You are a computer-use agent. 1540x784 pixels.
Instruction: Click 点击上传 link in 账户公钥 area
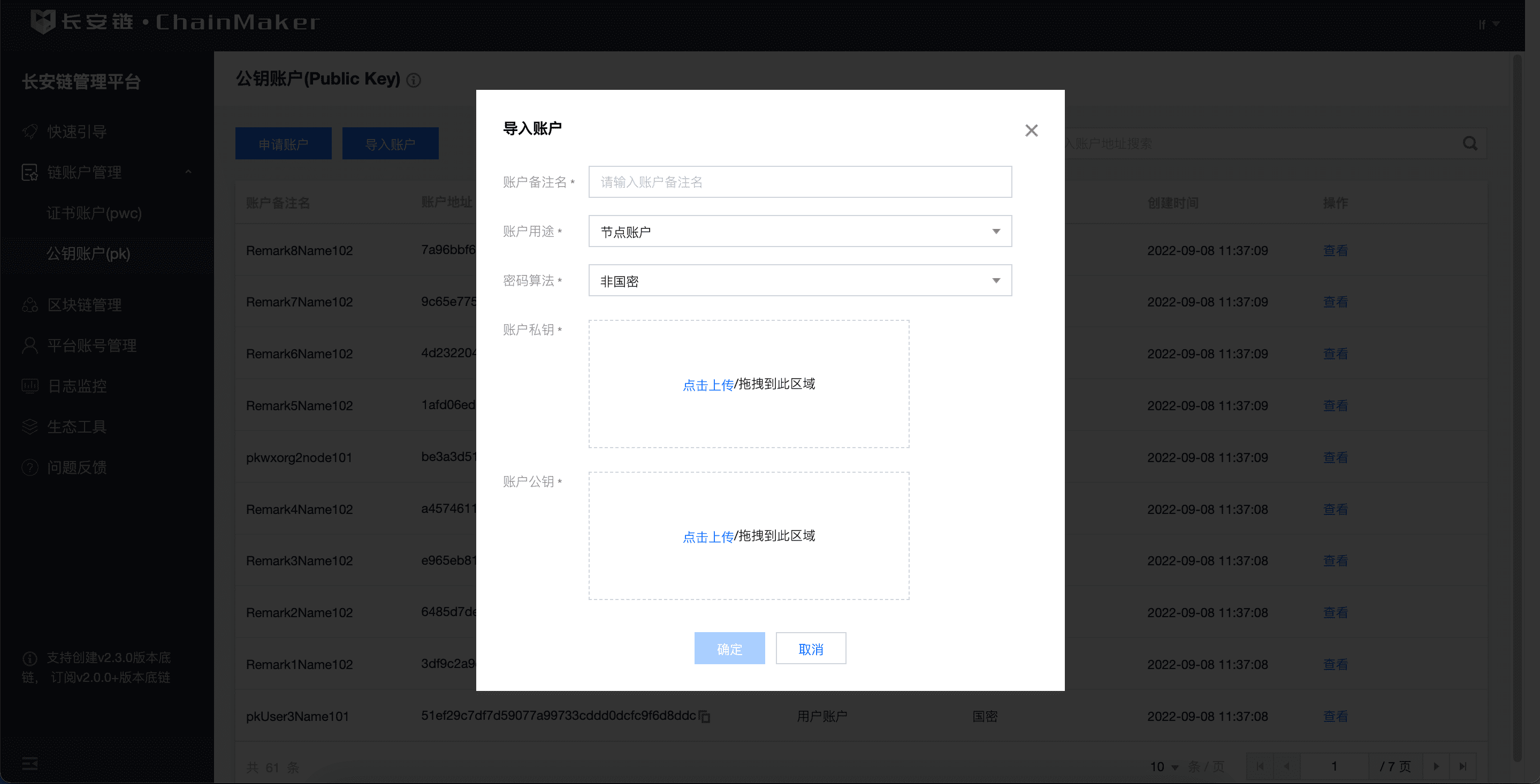tap(708, 536)
